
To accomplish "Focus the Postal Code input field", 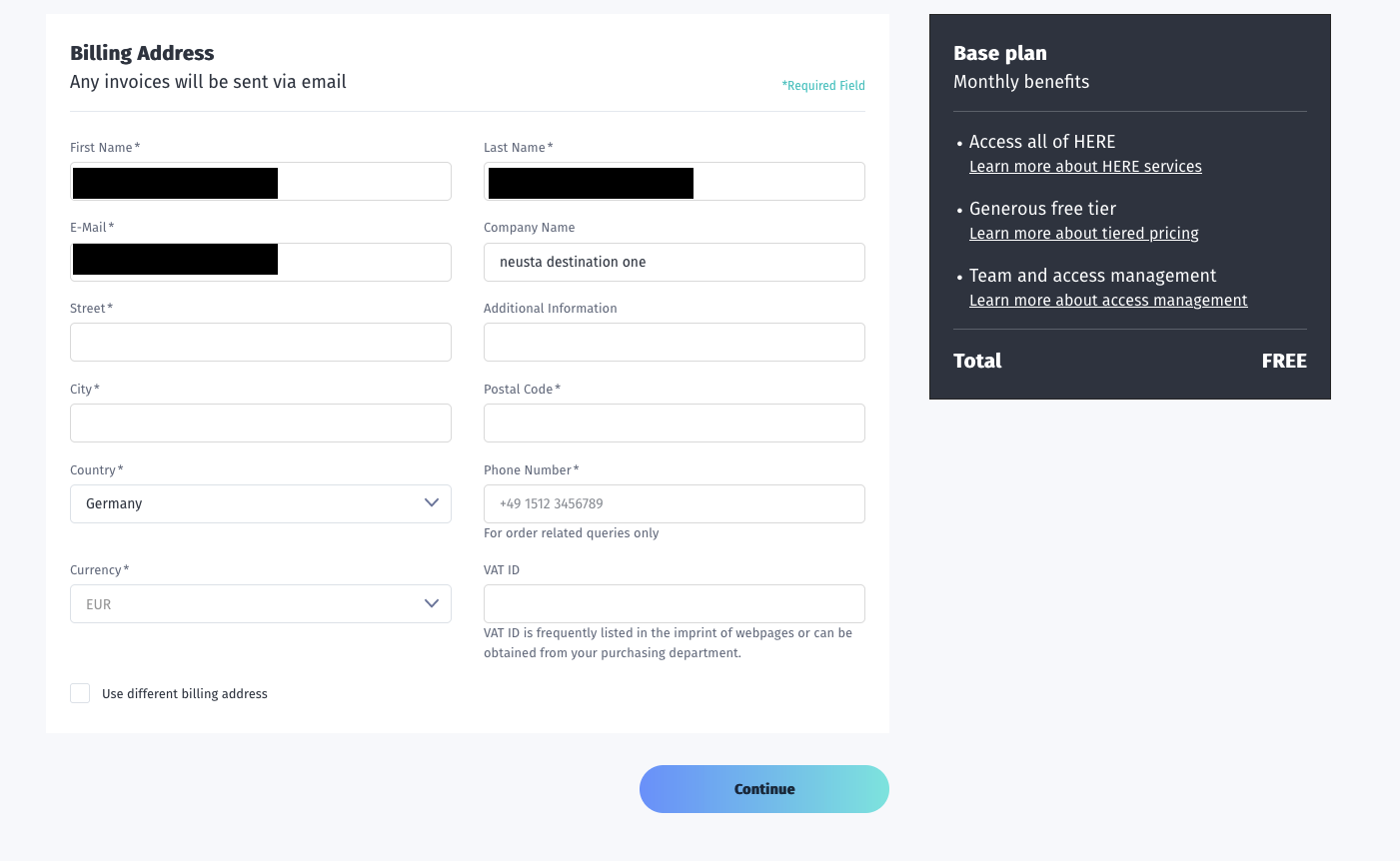I will coord(675,423).
